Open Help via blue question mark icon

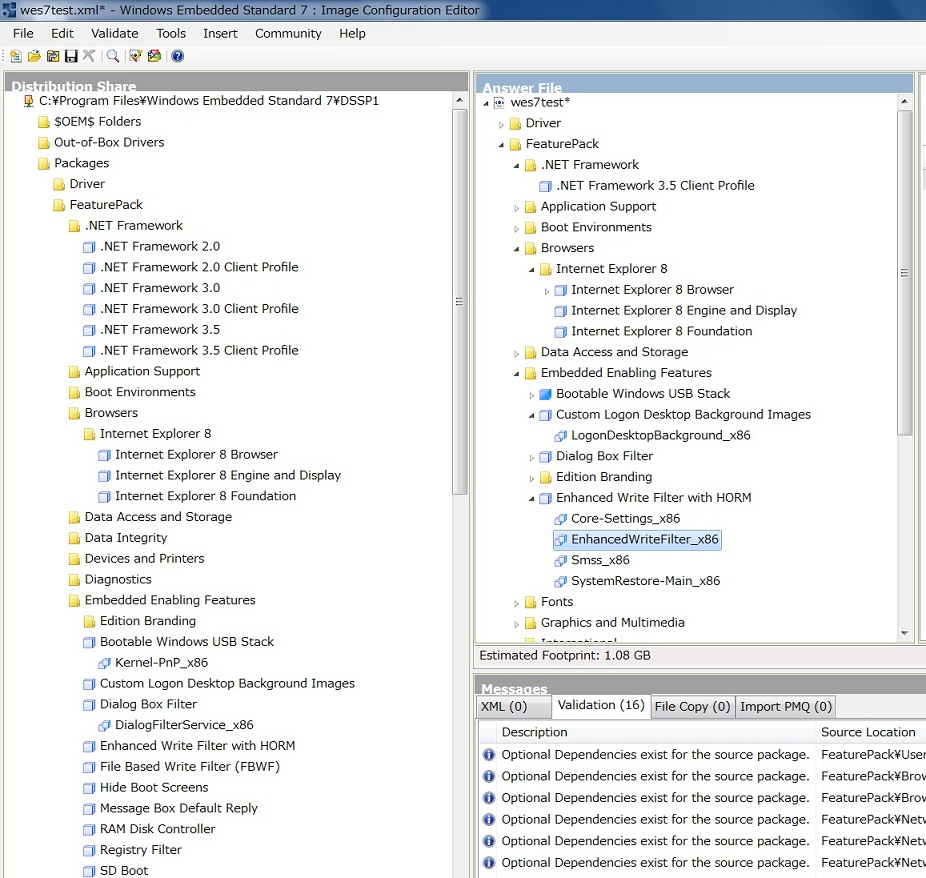[177, 56]
